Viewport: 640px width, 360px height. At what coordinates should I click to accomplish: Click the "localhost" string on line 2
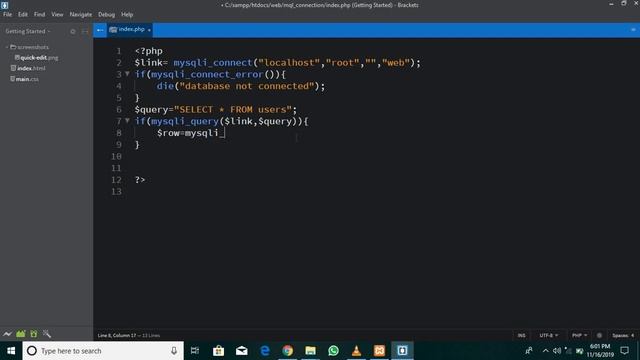[x=289, y=62]
